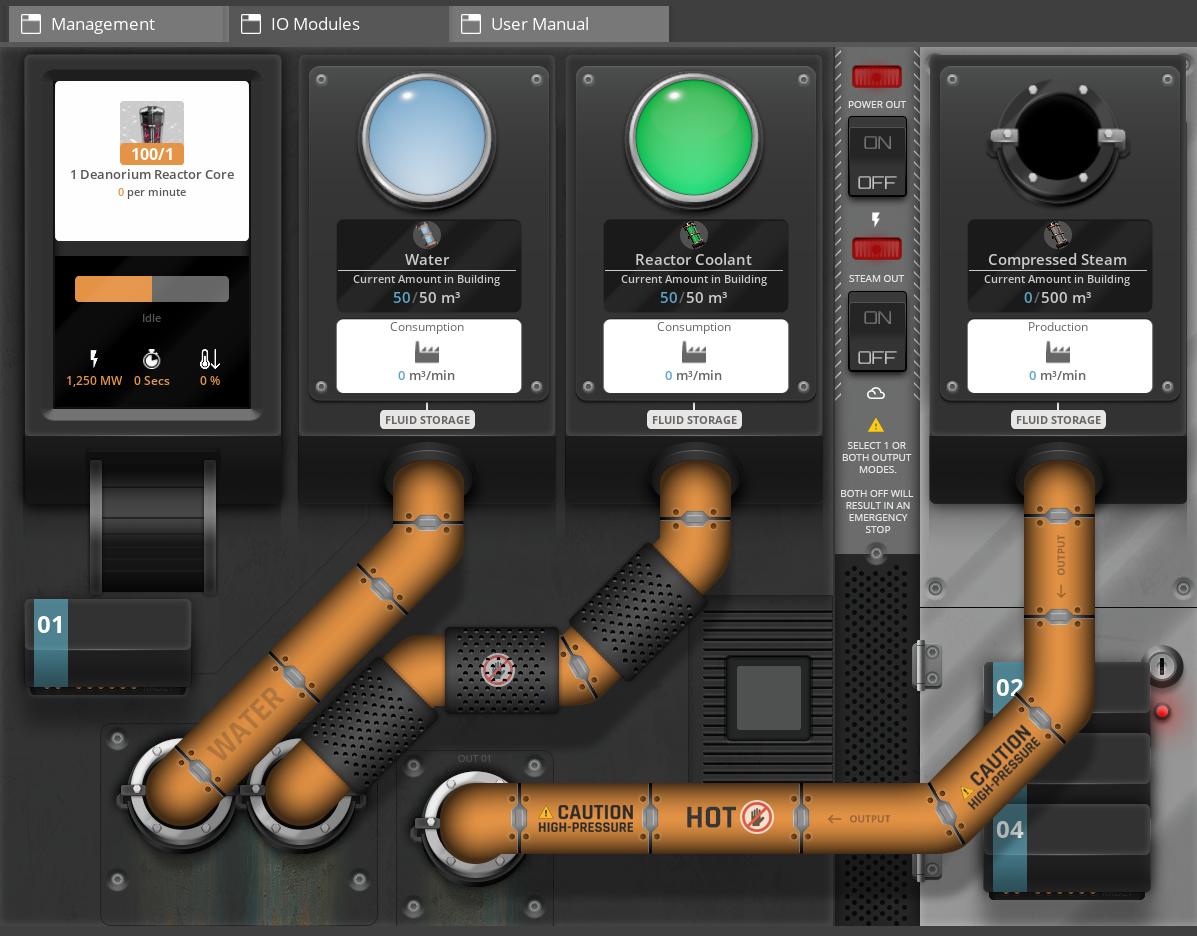Click the Water consumption factory icon

427,352
